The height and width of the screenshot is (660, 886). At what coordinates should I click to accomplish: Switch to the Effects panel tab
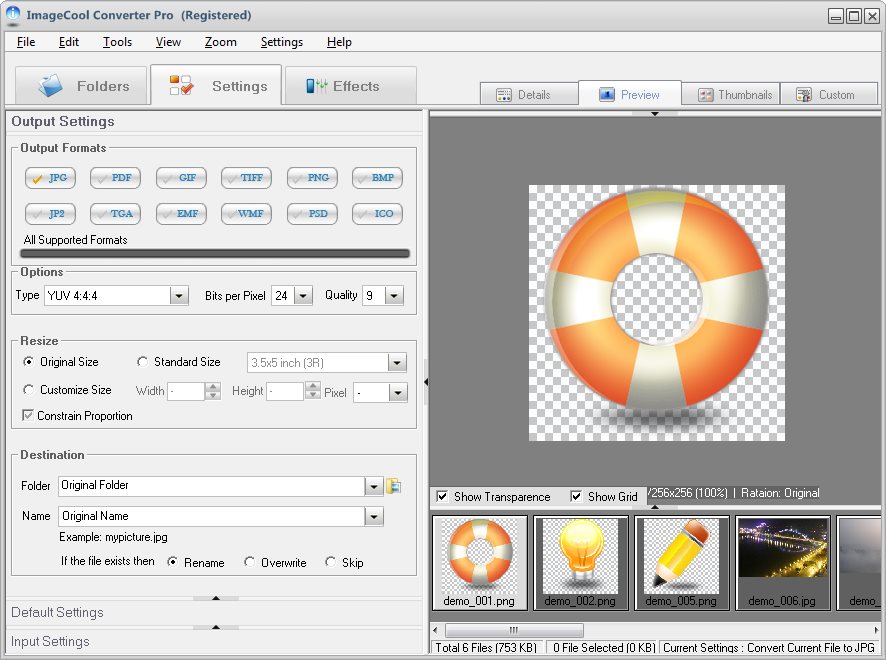(x=351, y=86)
